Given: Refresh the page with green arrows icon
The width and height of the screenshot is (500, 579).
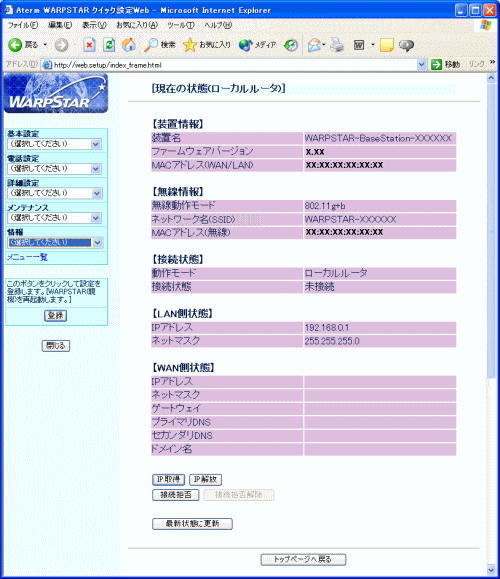Looking at the screenshot, I should (x=109, y=45).
